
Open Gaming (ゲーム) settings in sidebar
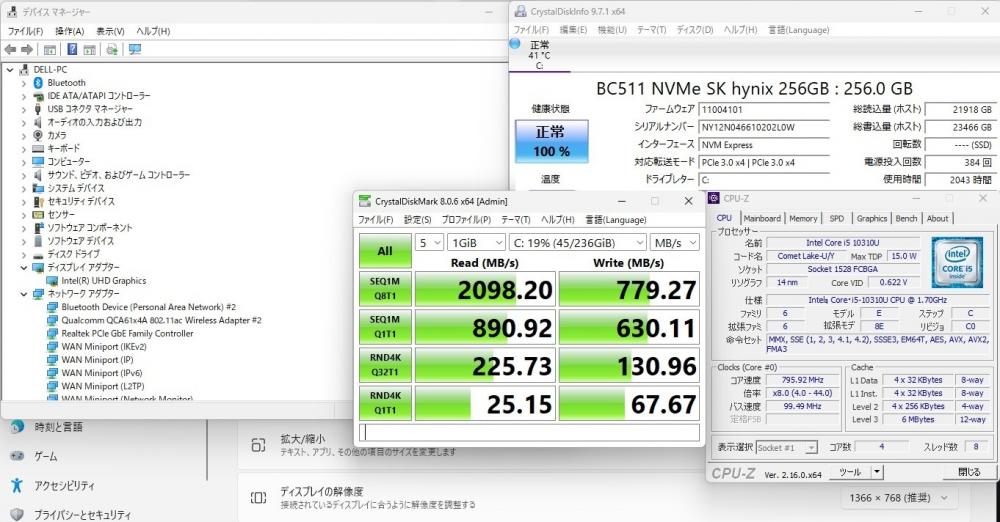46,456
